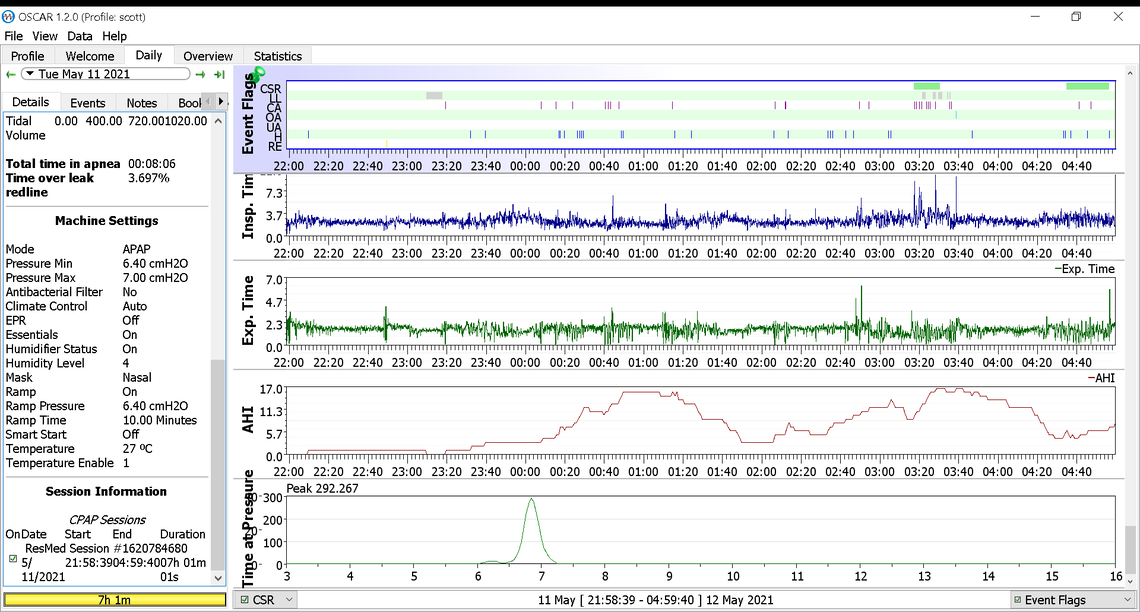Click the Tidal Volume row label
1140x612 pixels.
pos(25,128)
